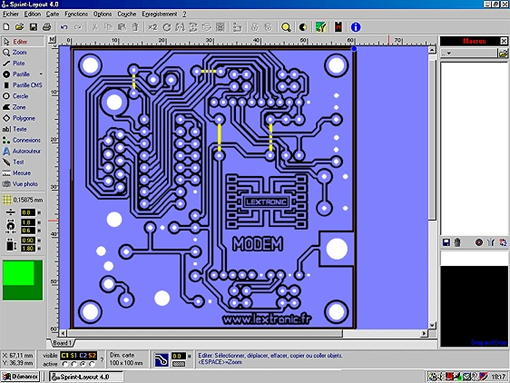Open SMD height 1.80 preset button
Image resolution: width=510 pixels, height=383 pixels.
[39, 248]
